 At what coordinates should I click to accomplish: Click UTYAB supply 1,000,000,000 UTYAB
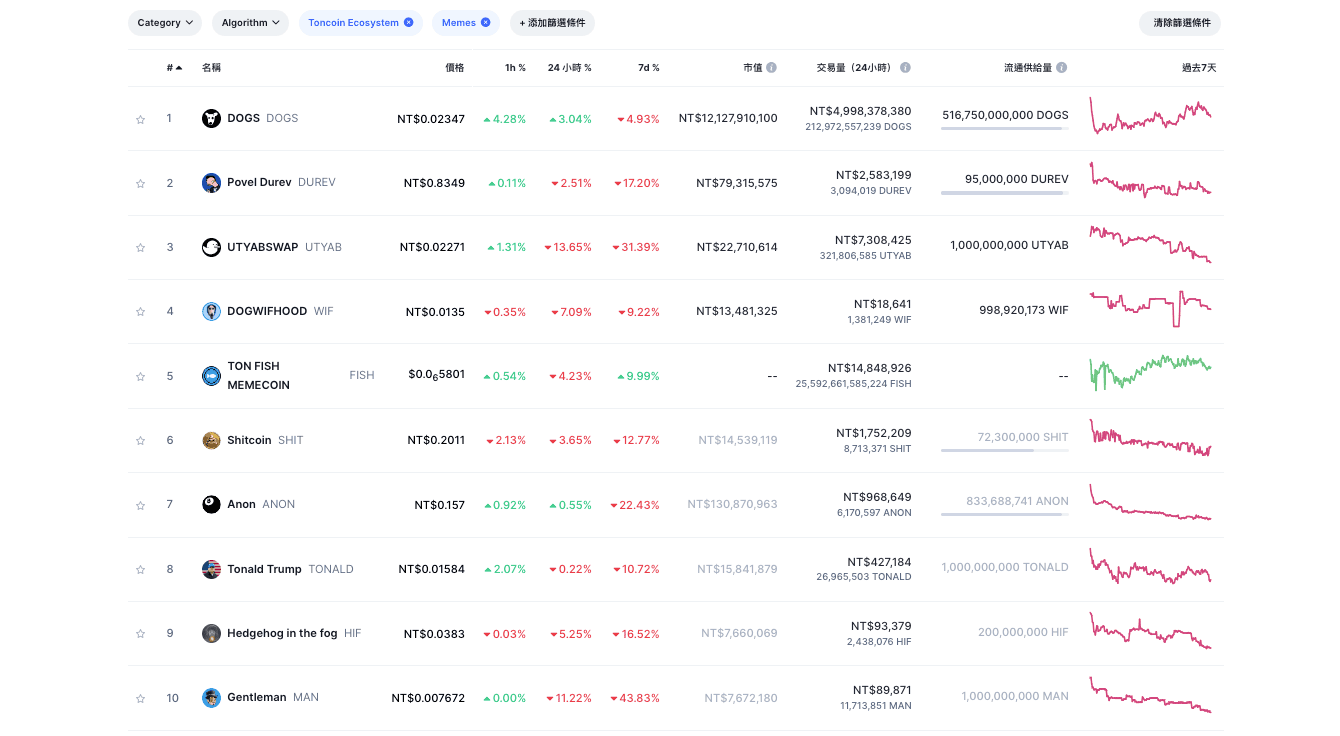[x=1009, y=245]
